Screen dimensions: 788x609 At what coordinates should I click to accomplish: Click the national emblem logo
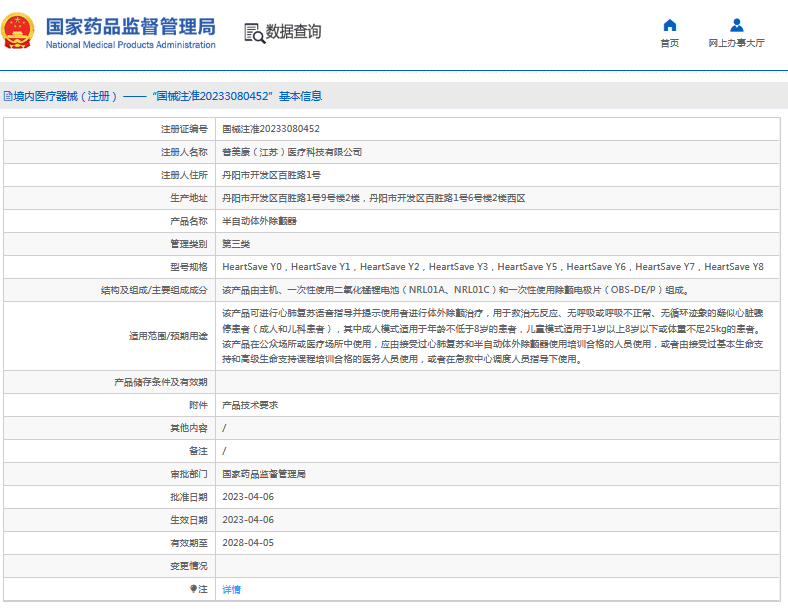[x=18, y=31]
